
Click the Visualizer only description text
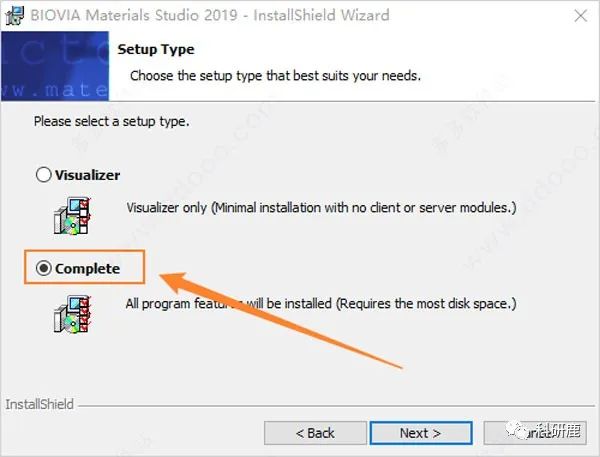coord(321,208)
